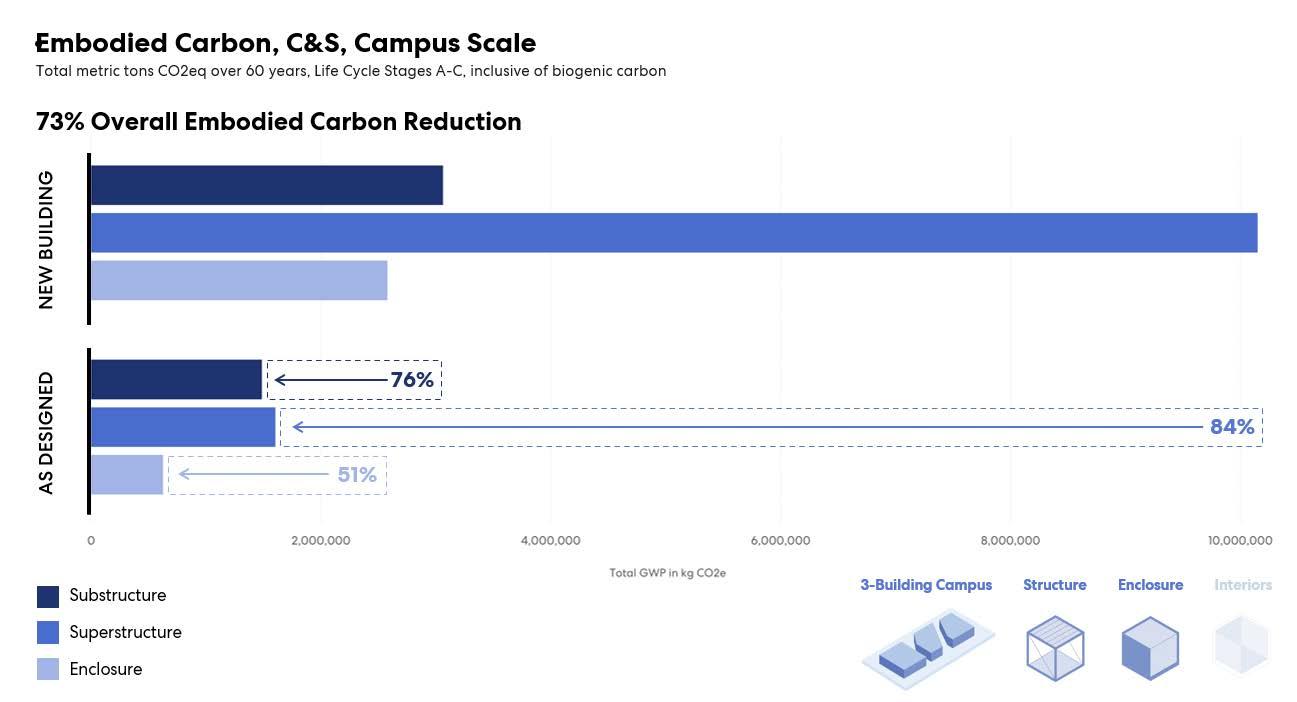Screen dimensions: 1297x702
Task: Click the 76% reduction label
Action: pos(412,380)
